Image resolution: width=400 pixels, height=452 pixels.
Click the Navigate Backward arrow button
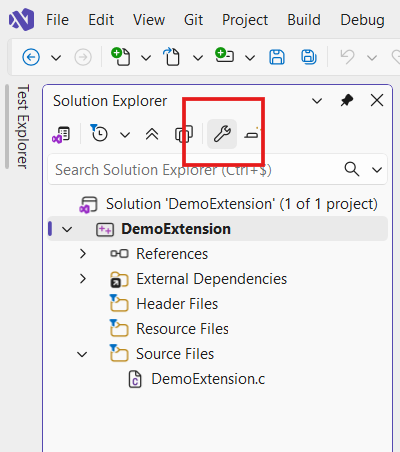pos(31,57)
